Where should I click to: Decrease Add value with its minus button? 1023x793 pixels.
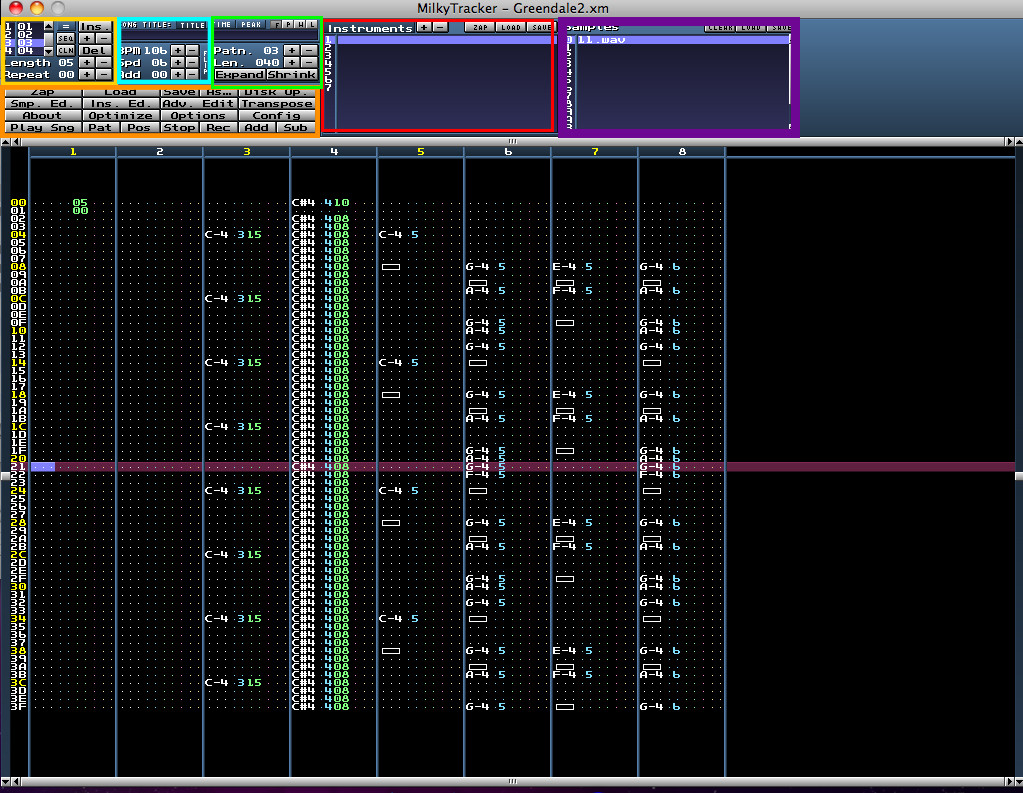pyautogui.click(x=192, y=74)
